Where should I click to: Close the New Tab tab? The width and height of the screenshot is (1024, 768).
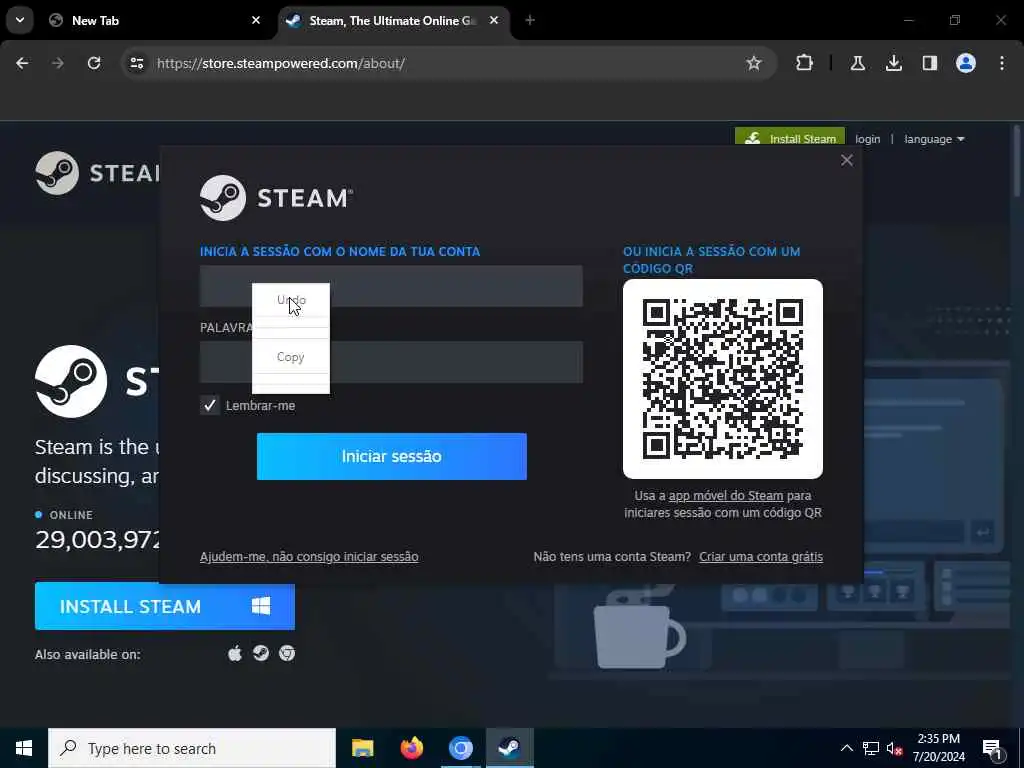pyautogui.click(x=256, y=20)
